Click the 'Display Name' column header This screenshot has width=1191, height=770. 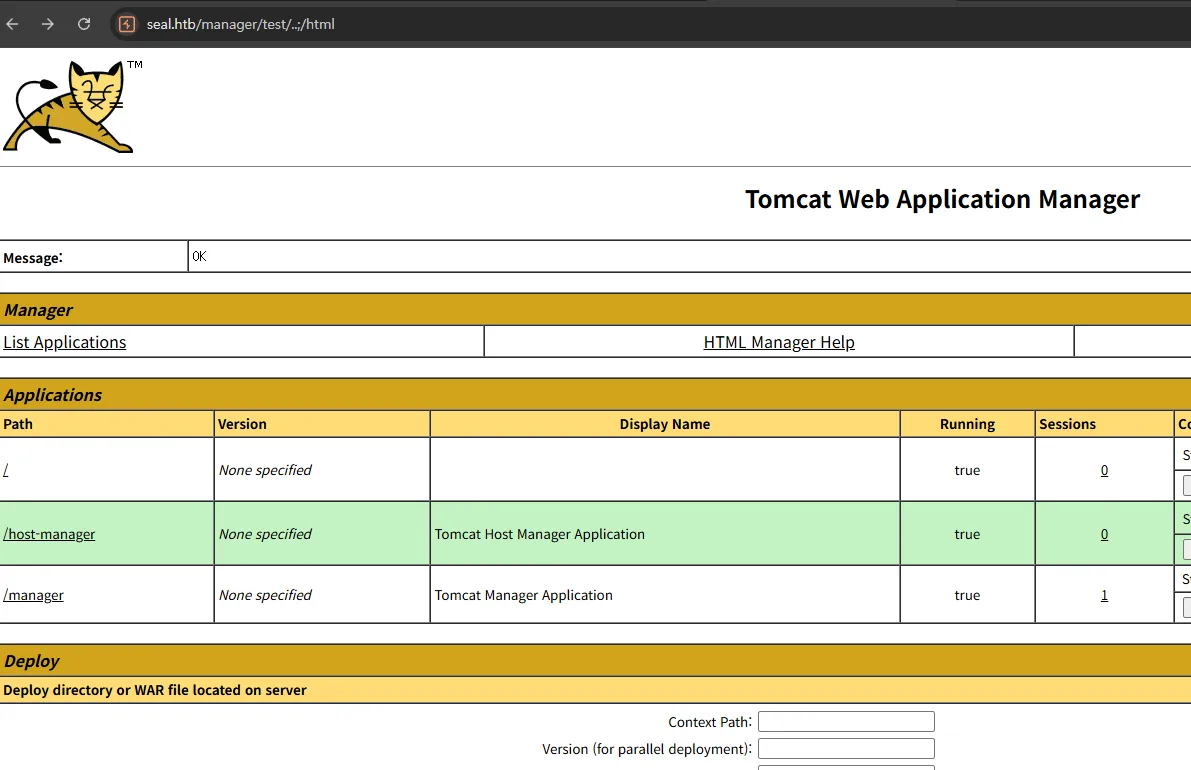pyautogui.click(x=665, y=424)
